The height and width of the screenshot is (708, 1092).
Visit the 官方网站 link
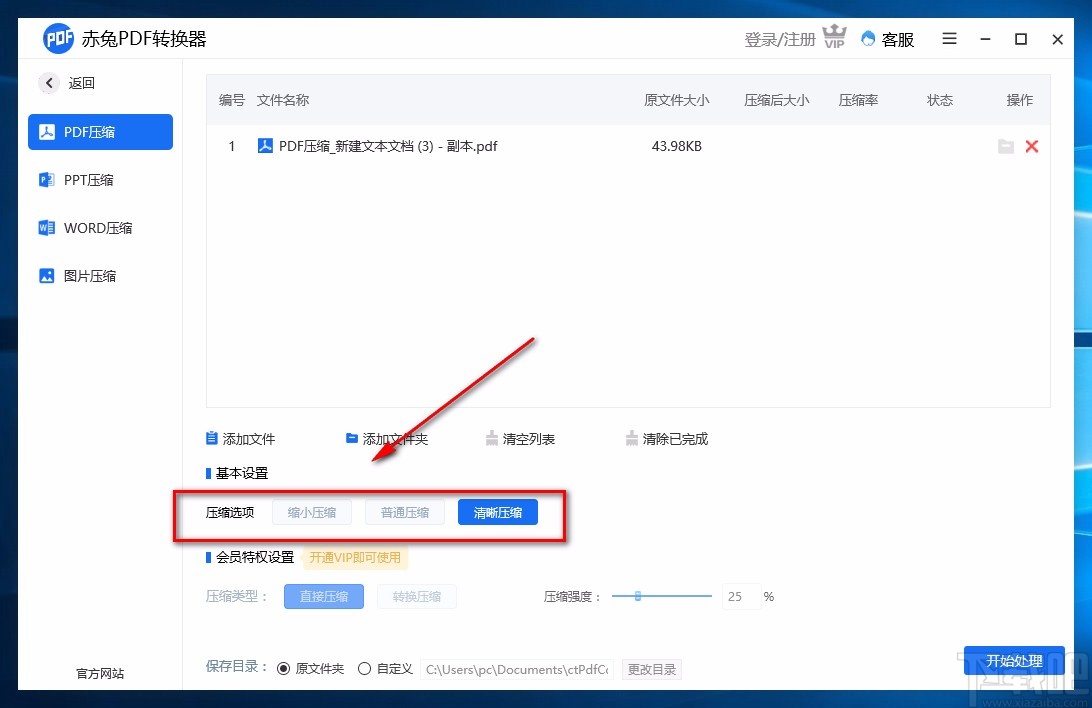[x=99, y=674]
